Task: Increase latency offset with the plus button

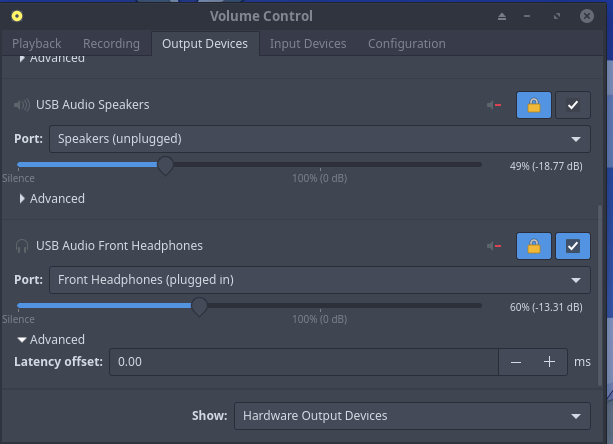Action: coord(549,362)
